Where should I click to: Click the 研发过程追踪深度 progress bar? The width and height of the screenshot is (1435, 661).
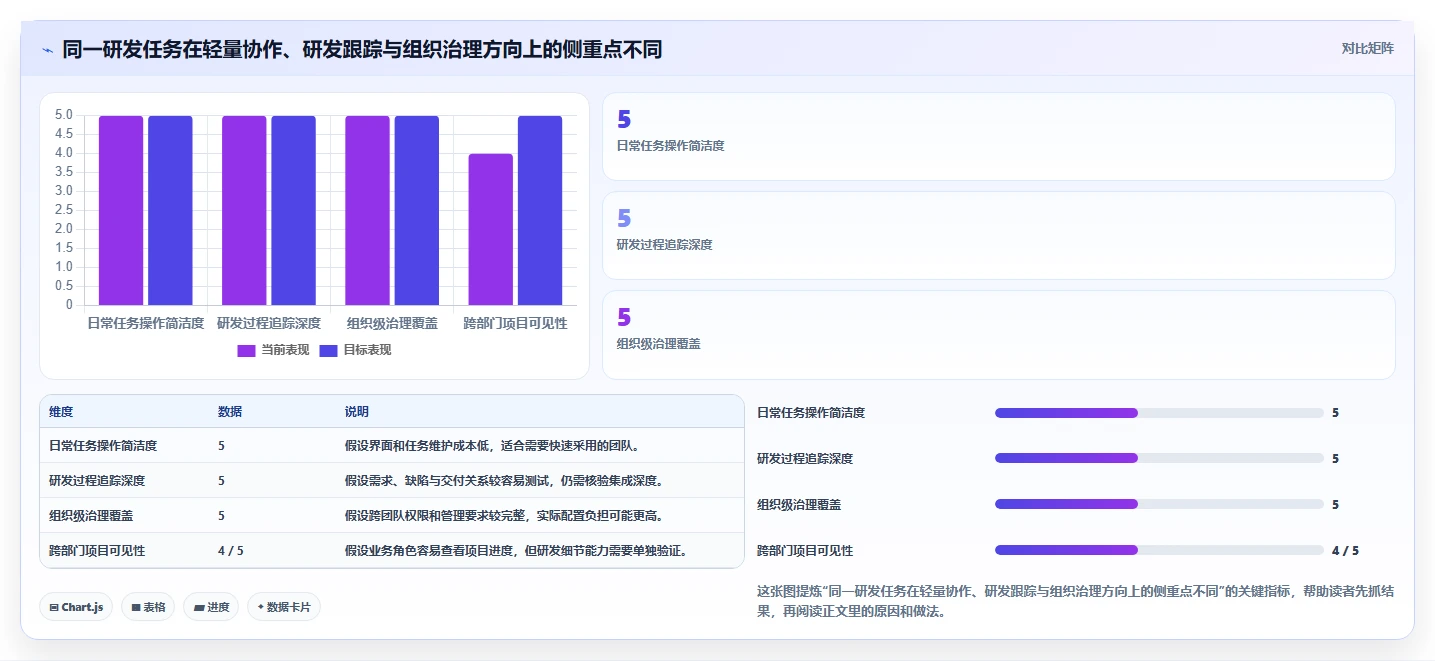[x=1159, y=458]
